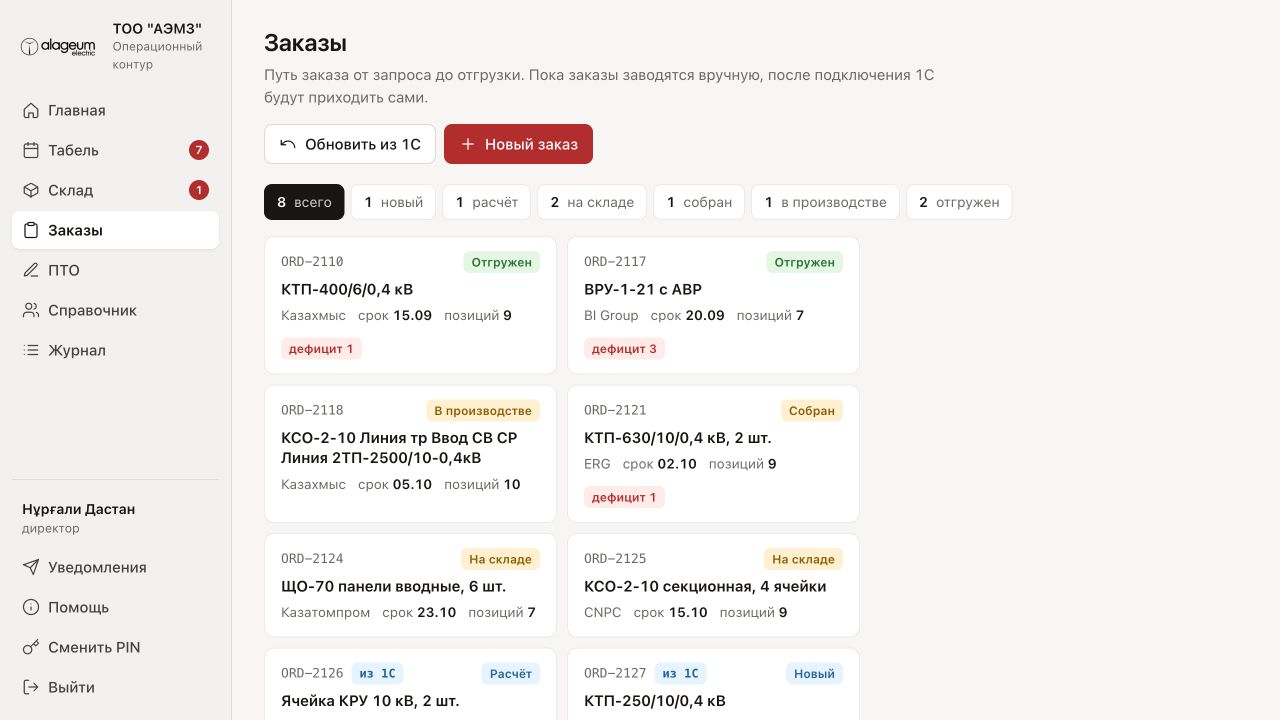Open the Справочник menu item

tap(115, 310)
